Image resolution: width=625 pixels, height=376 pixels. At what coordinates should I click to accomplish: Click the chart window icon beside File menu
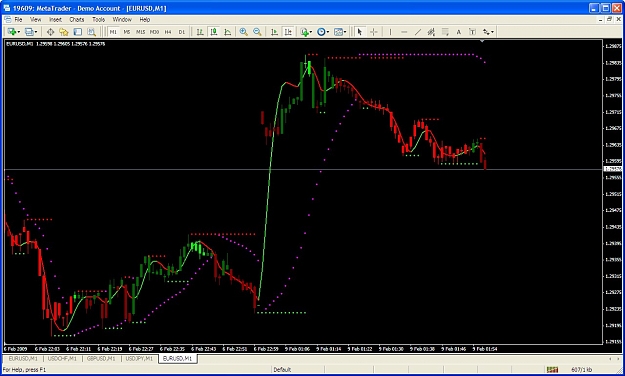pyautogui.click(x=8, y=20)
